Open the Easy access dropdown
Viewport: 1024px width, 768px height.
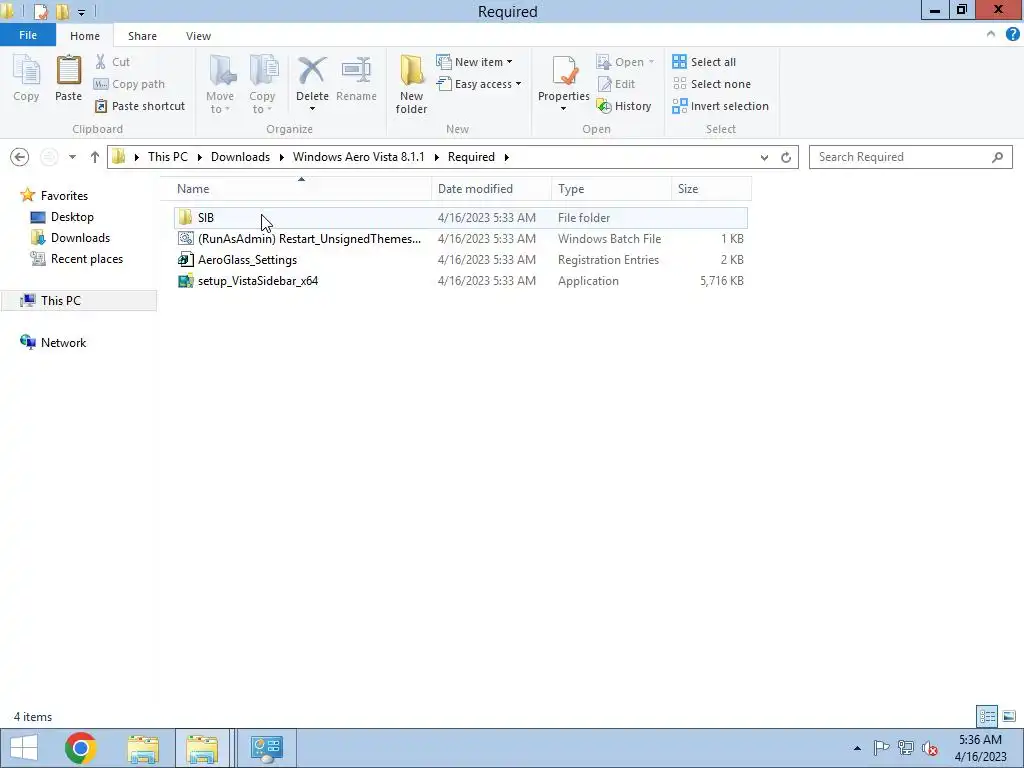(479, 84)
